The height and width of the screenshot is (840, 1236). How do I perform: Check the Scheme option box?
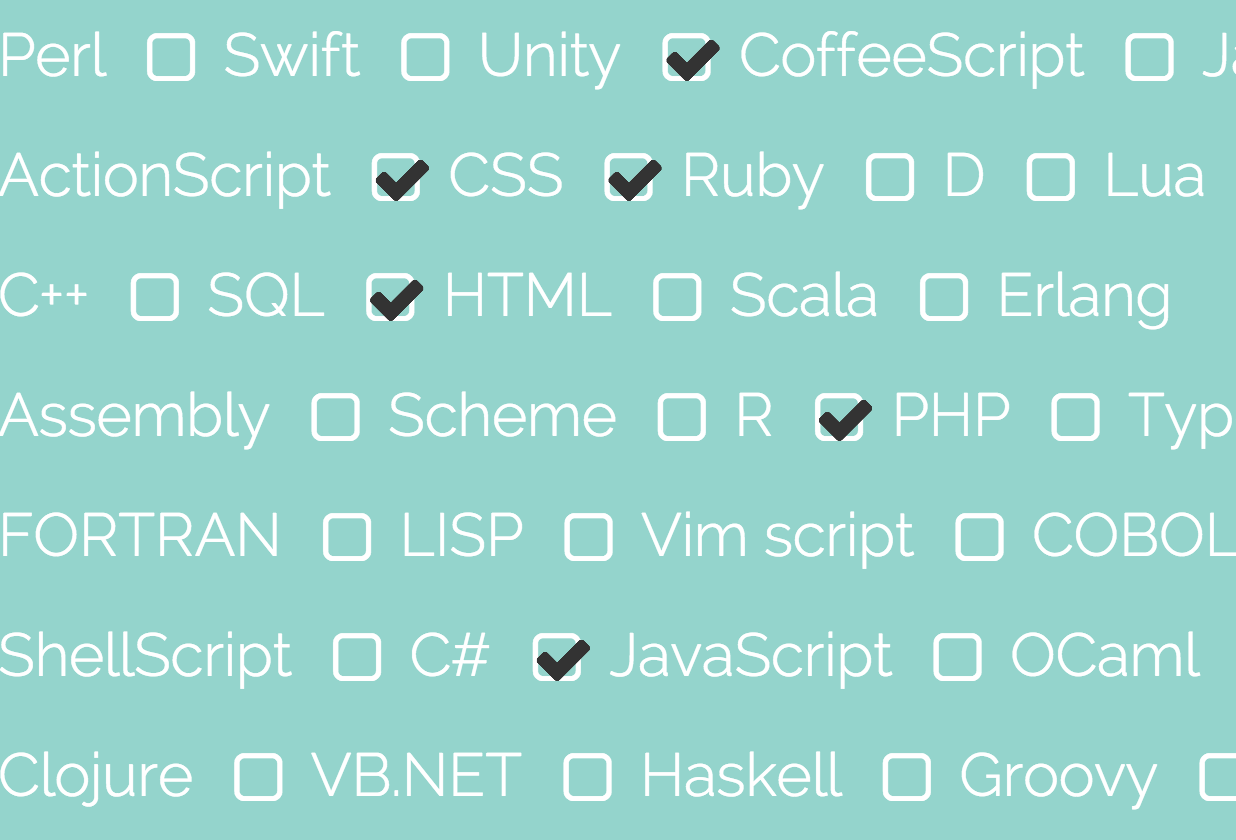pyautogui.click(x=336, y=417)
